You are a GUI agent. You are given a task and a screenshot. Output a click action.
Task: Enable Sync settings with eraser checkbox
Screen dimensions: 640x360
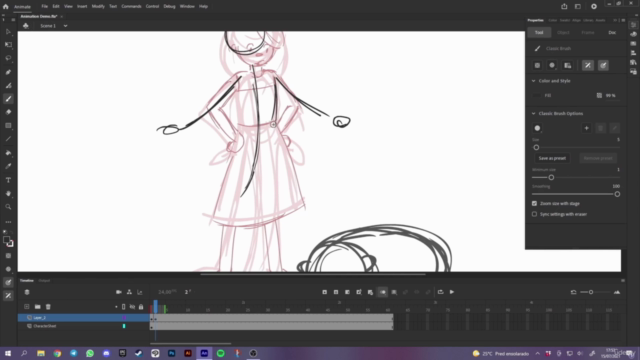coord(534,214)
